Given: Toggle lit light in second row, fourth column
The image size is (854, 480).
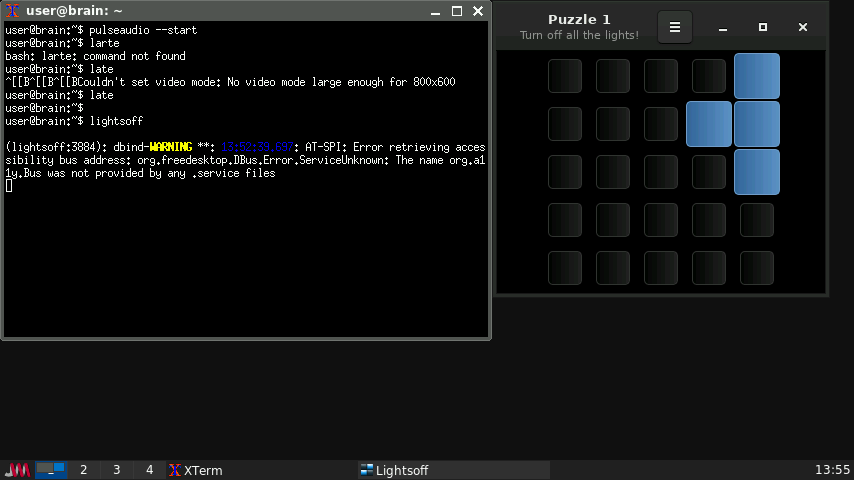Looking at the screenshot, I should click(708, 124).
